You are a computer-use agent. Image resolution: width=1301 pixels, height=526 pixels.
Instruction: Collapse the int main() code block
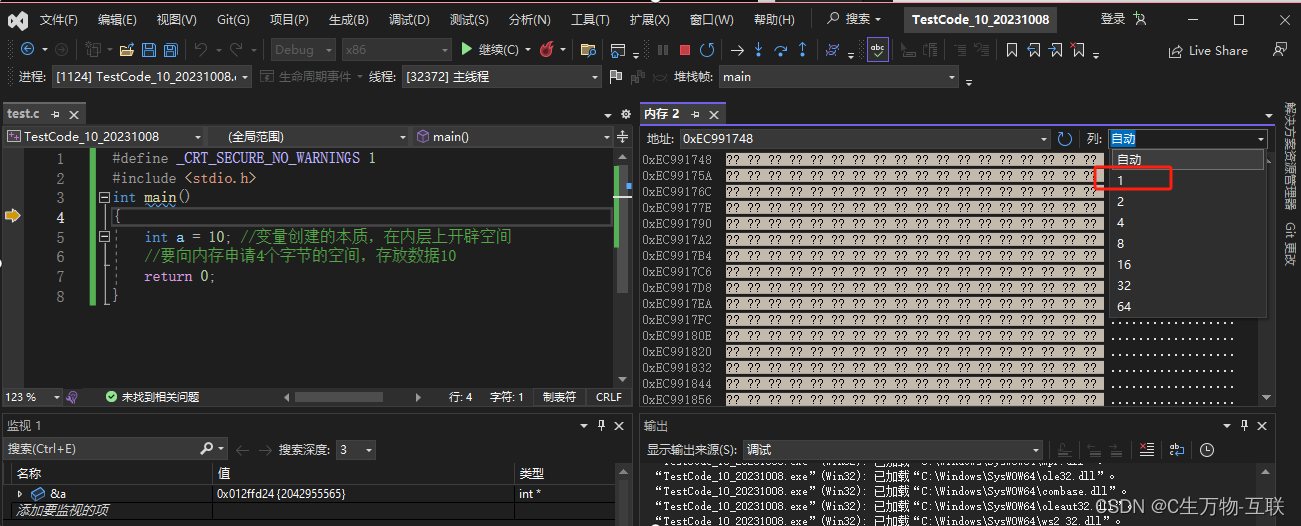click(104, 198)
